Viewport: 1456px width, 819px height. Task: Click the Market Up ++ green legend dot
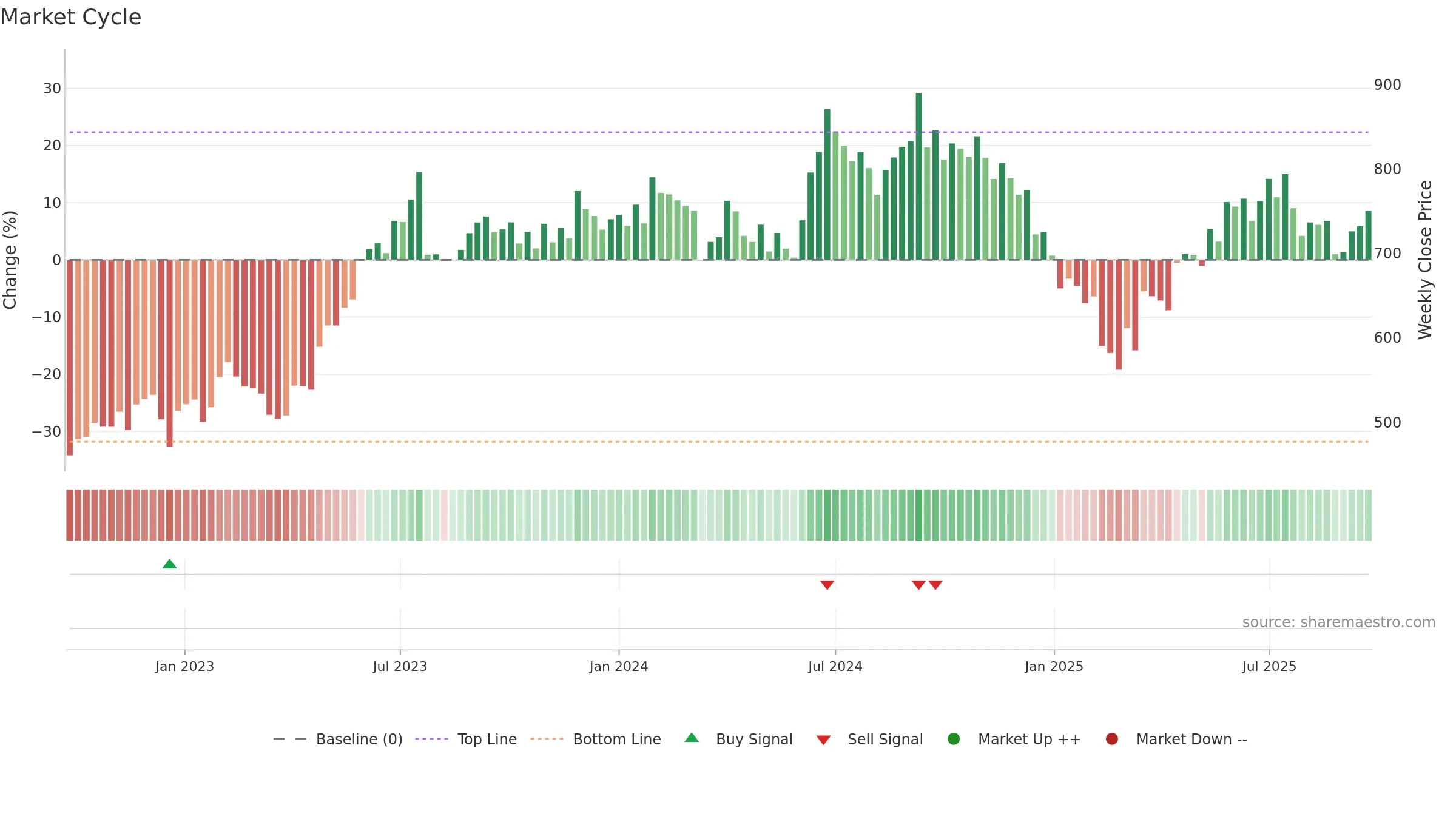pyautogui.click(x=954, y=739)
